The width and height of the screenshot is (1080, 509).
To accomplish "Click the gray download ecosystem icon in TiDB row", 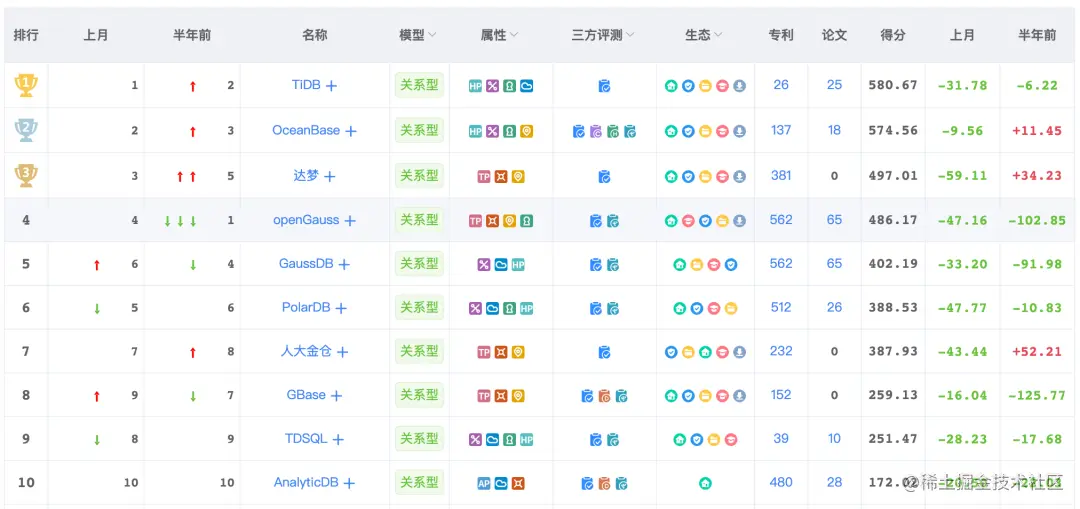I will pos(739,86).
